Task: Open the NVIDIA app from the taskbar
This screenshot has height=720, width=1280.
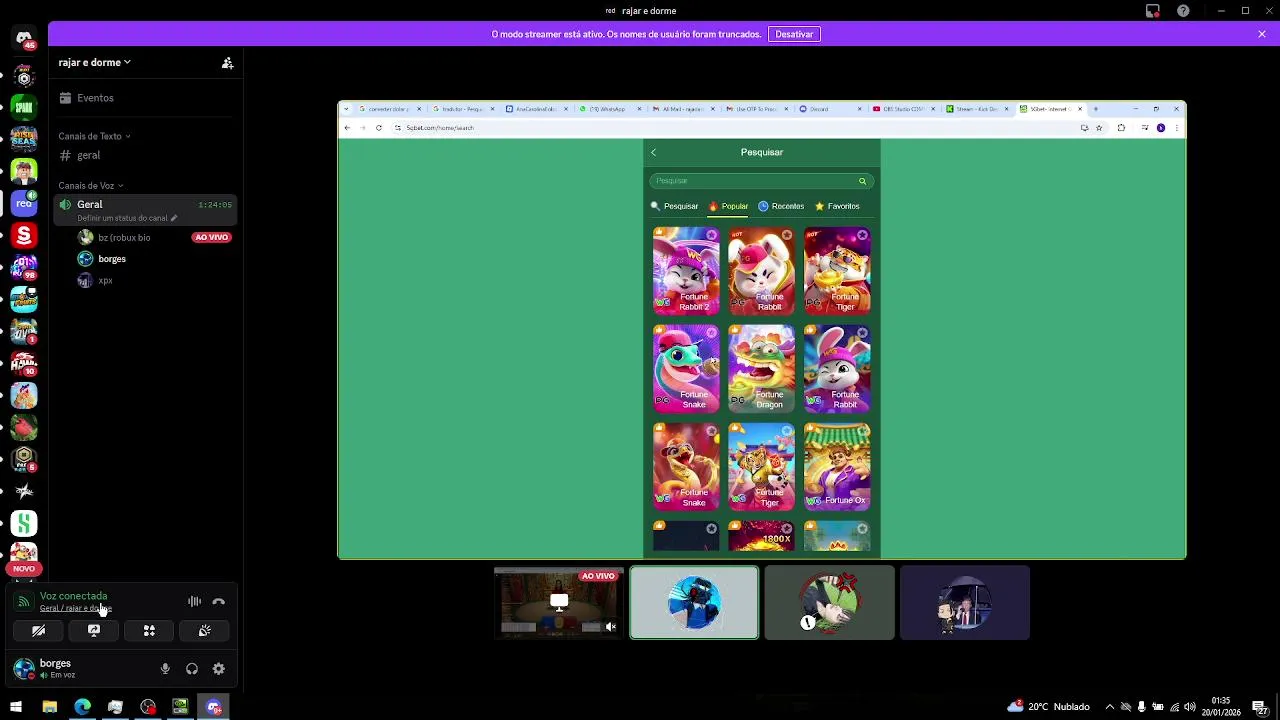Action: coord(181,707)
